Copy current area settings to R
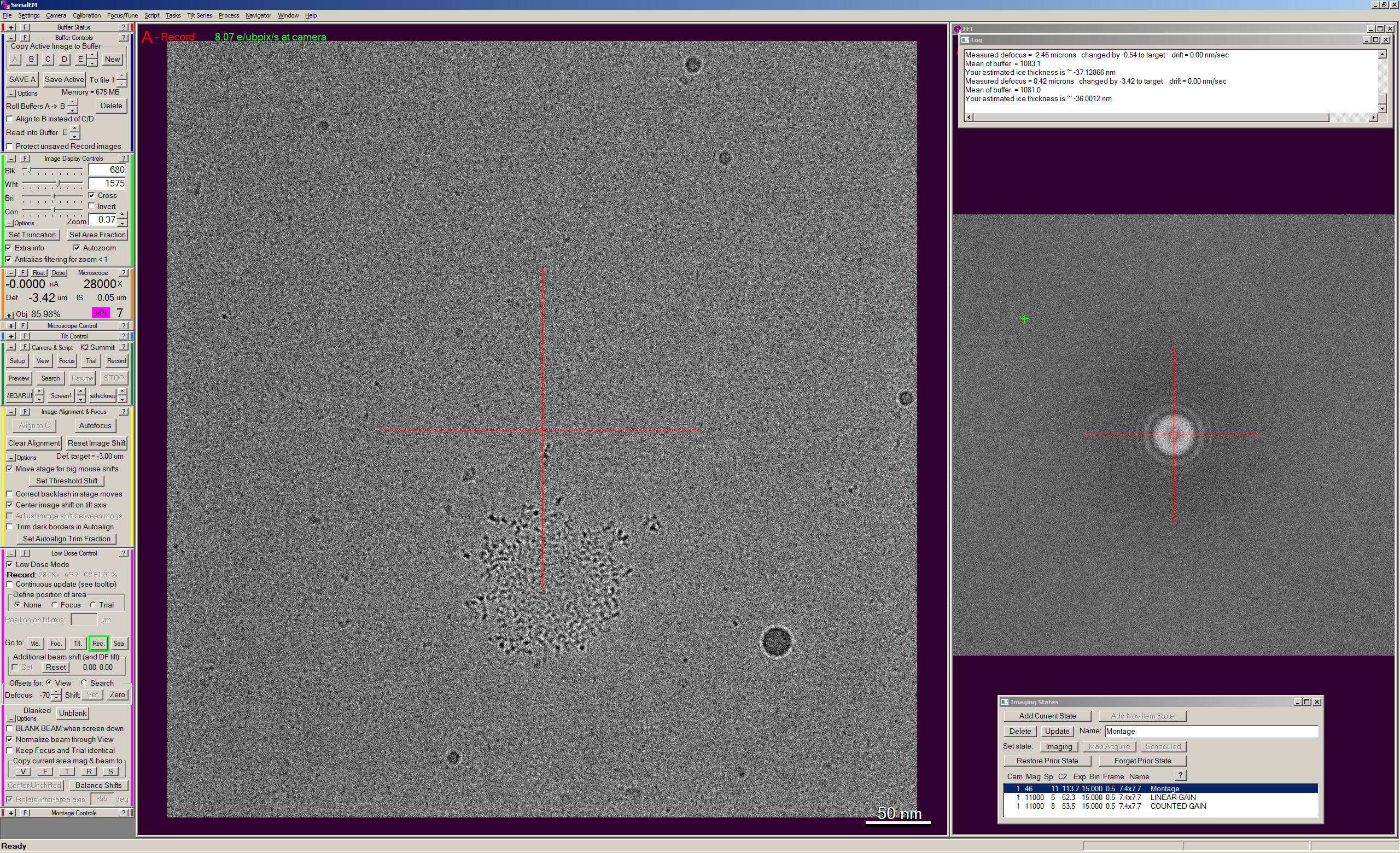Viewport: 1400px width, 853px height. [89, 772]
